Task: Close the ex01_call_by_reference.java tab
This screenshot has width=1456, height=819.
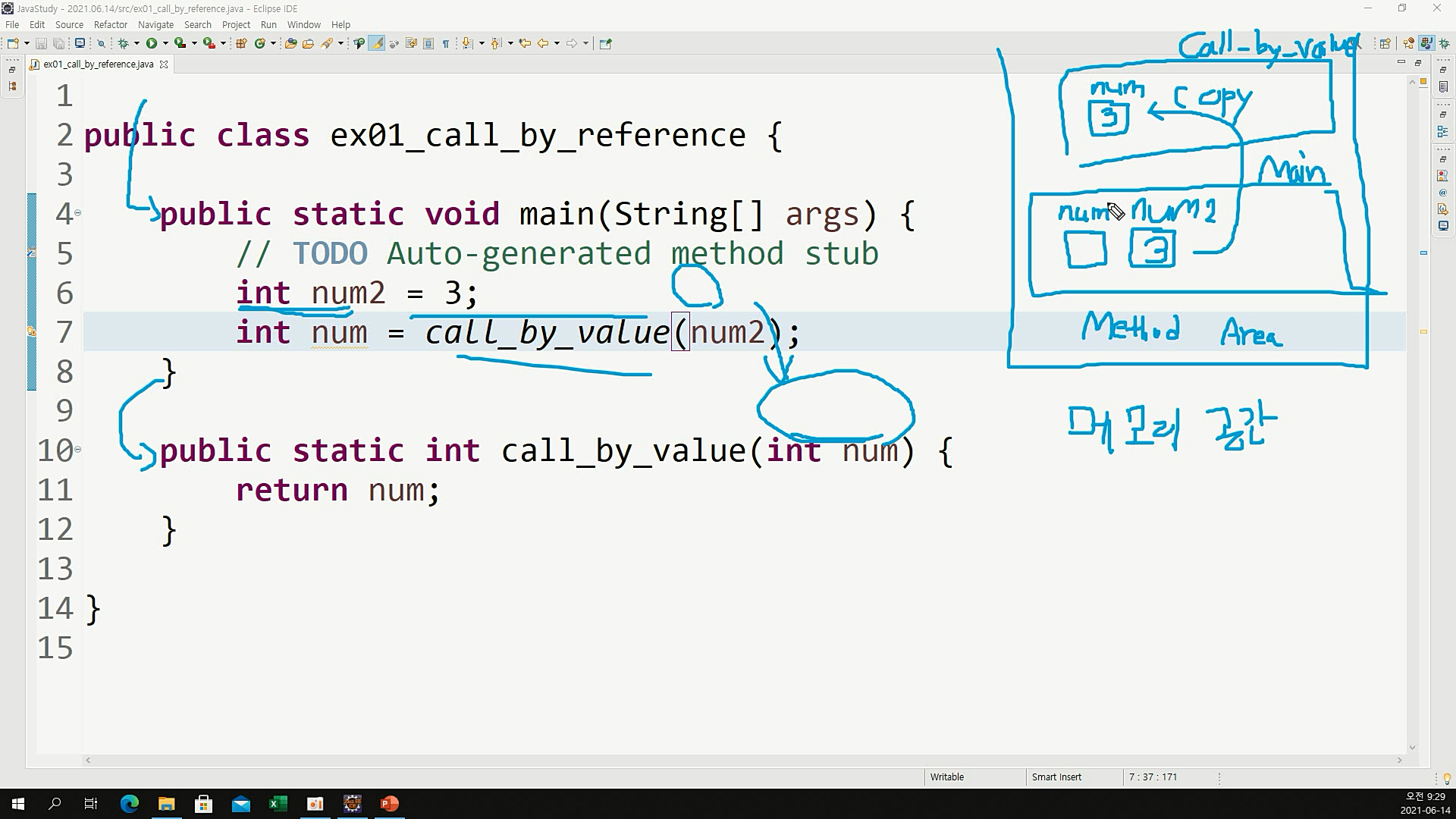Action: (164, 64)
